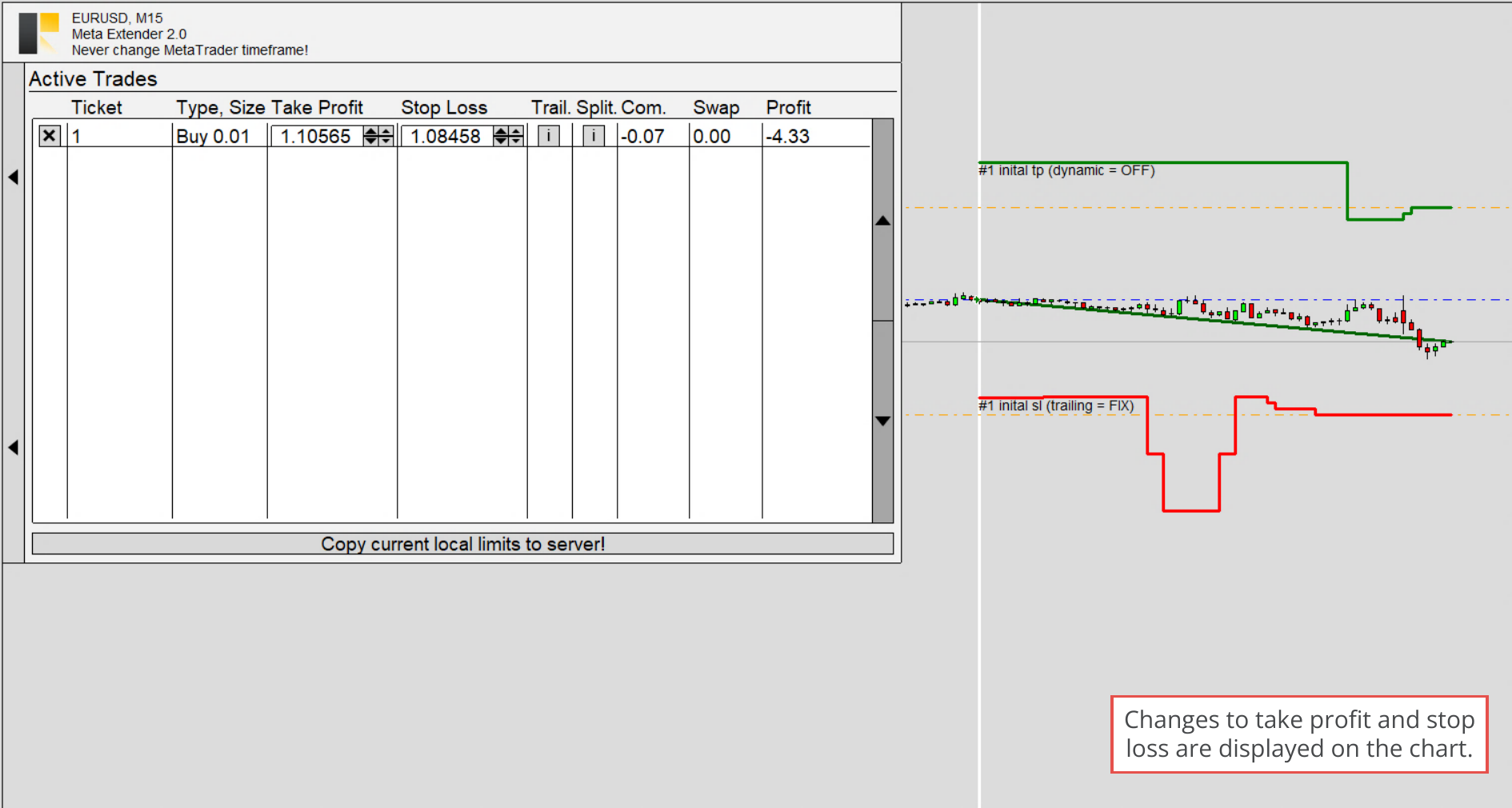Click the Swap column header
This screenshot has height=808, width=1512.
point(716,107)
